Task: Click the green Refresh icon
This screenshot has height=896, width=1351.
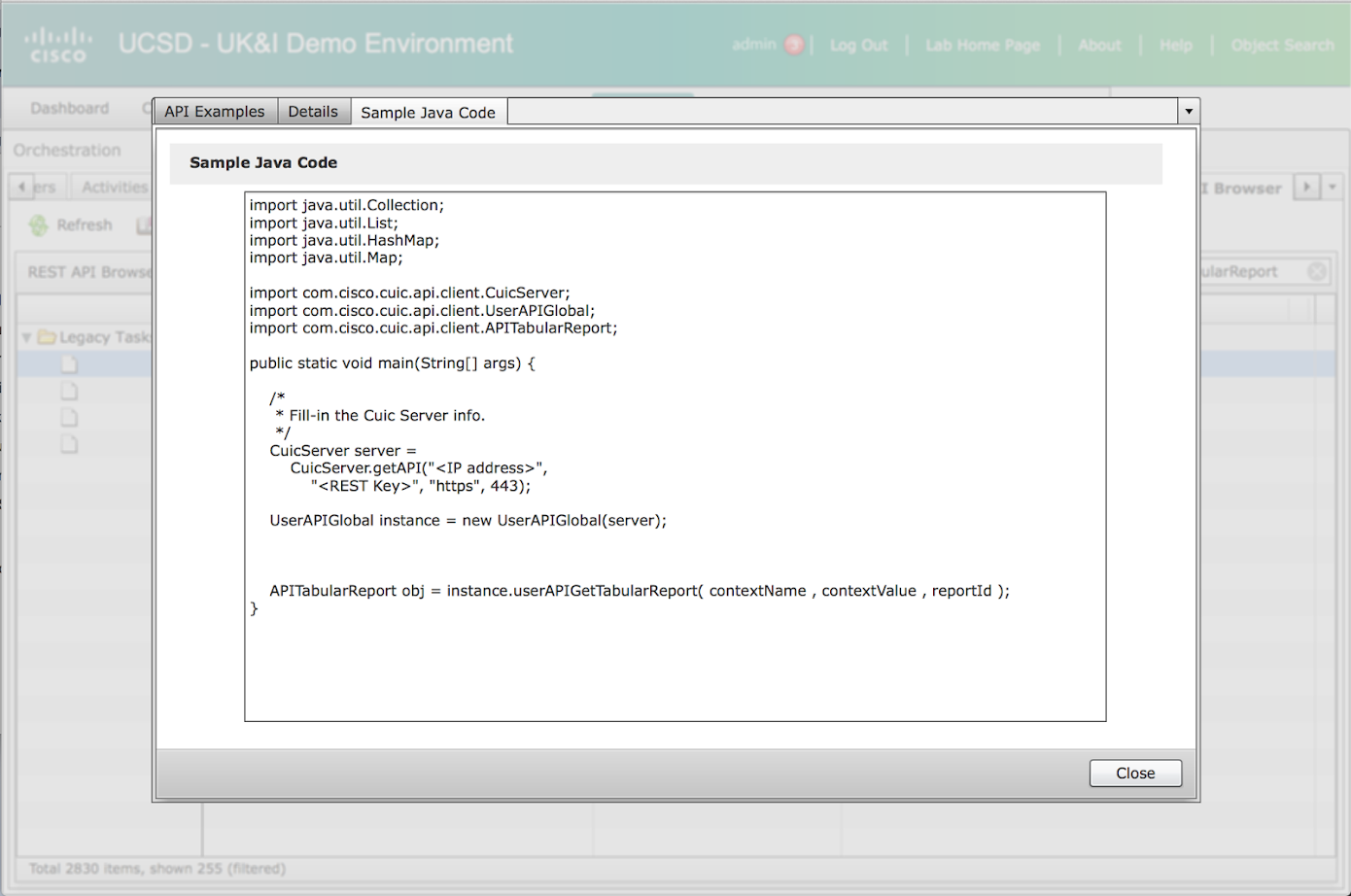Action: [38, 225]
